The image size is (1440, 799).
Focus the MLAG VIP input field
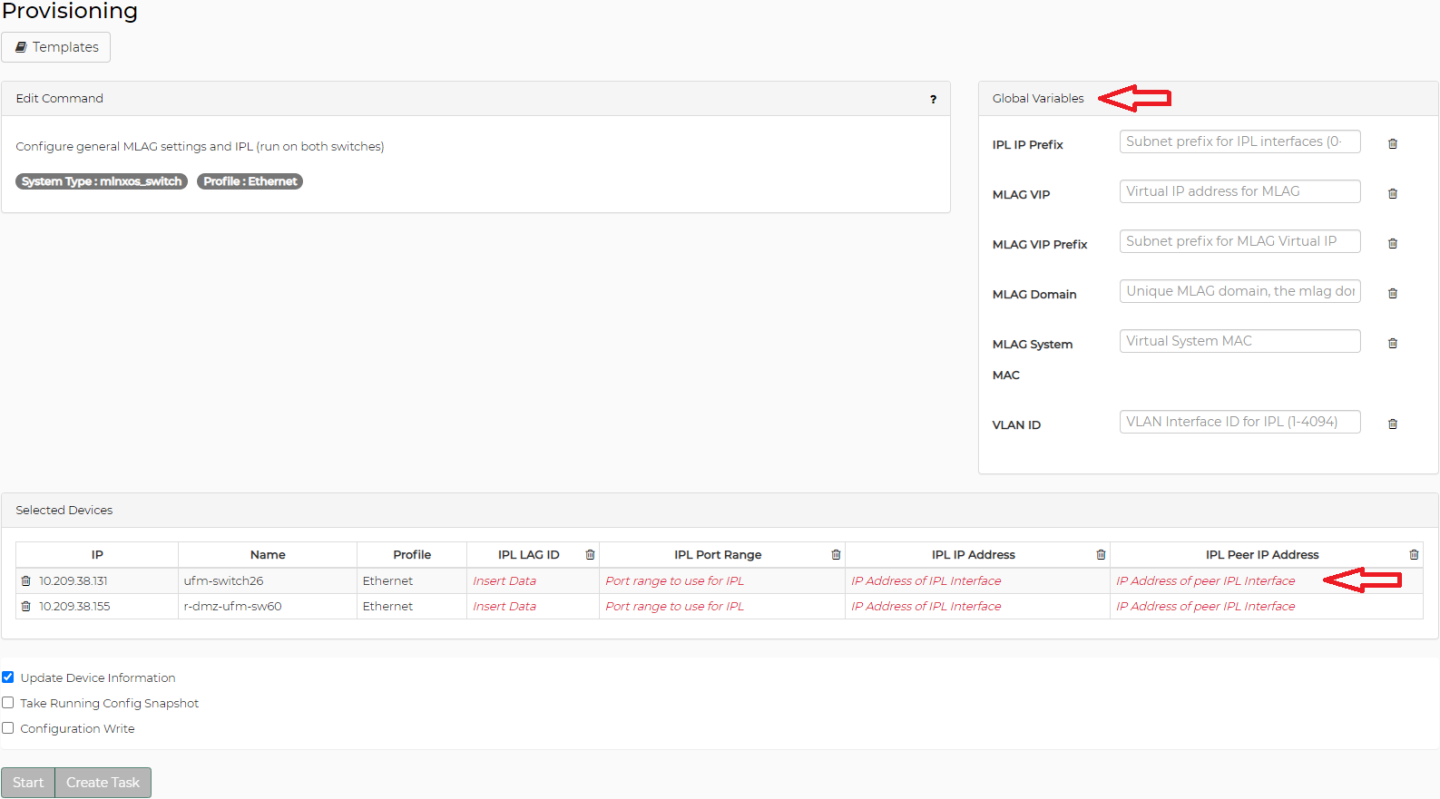pos(1239,191)
